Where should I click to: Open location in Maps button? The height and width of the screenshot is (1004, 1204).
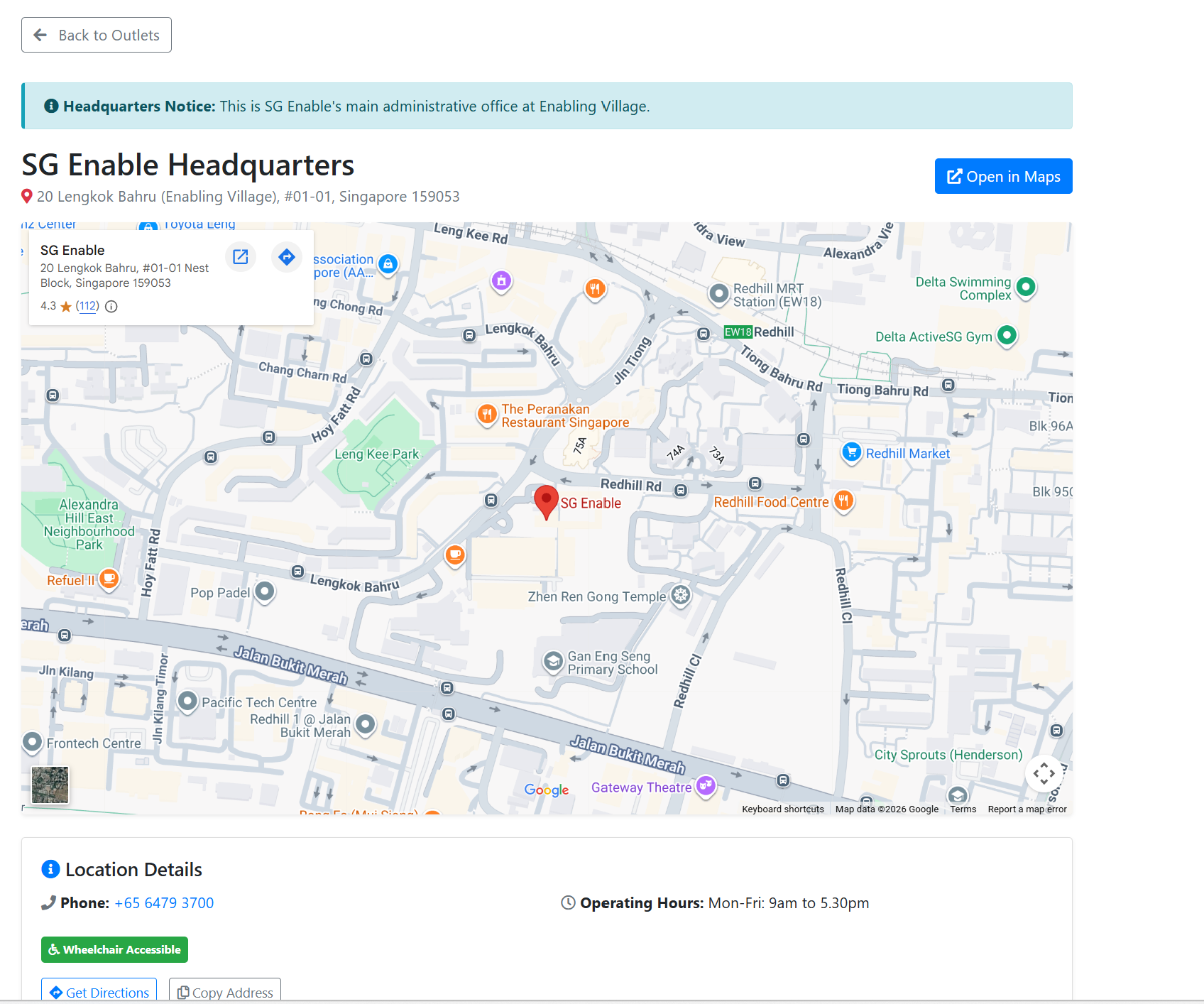[1003, 176]
